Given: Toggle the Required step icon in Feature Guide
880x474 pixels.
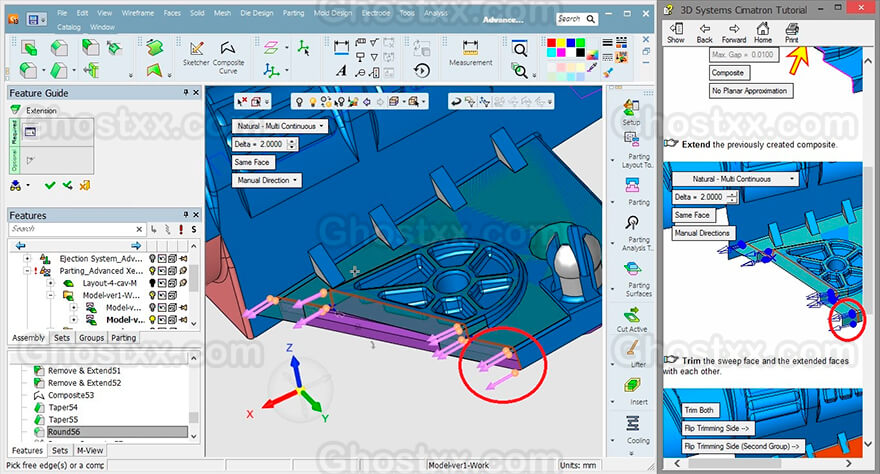Looking at the screenshot, I should (30, 132).
